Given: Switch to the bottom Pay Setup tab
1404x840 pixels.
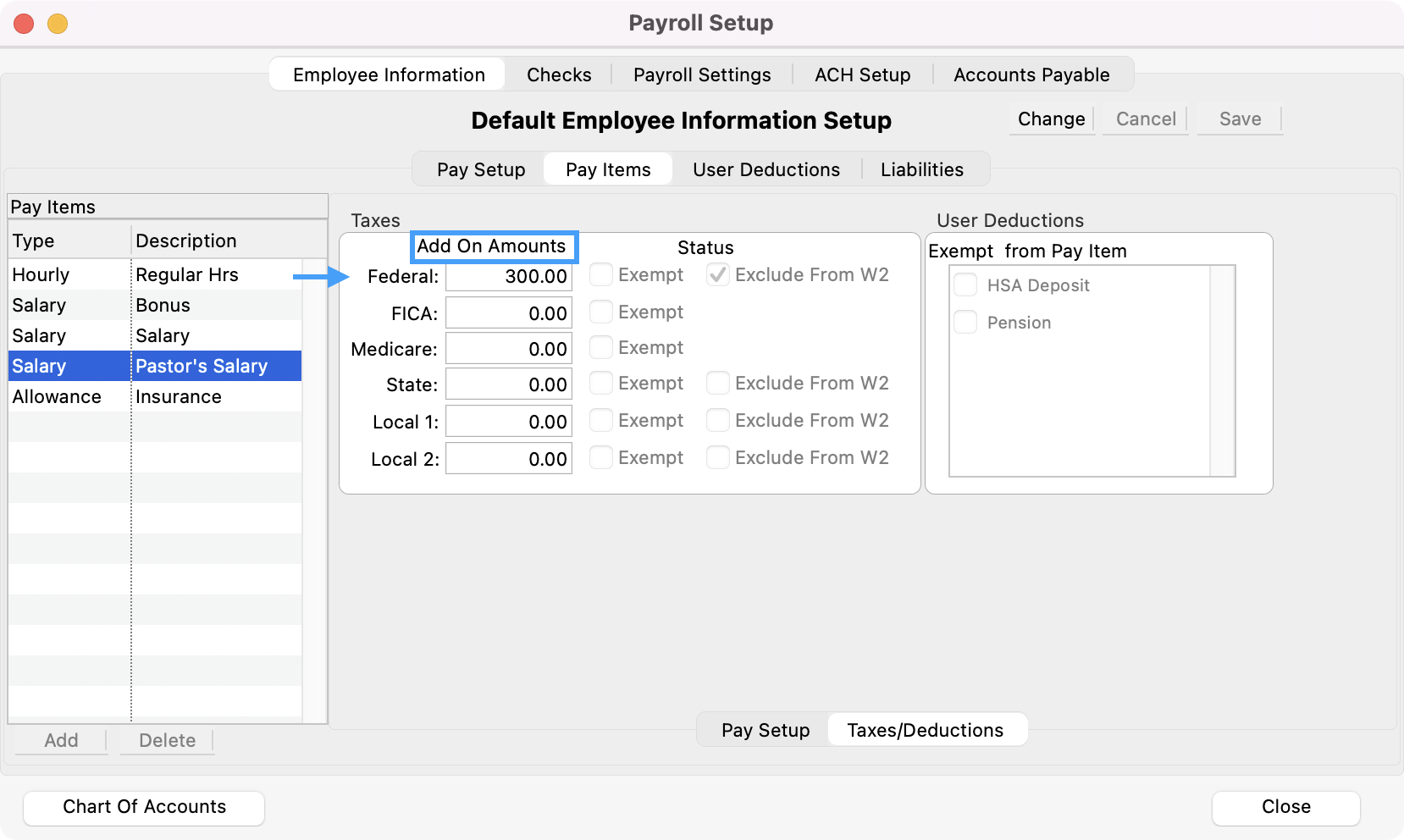Looking at the screenshot, I should pos(765,730).
